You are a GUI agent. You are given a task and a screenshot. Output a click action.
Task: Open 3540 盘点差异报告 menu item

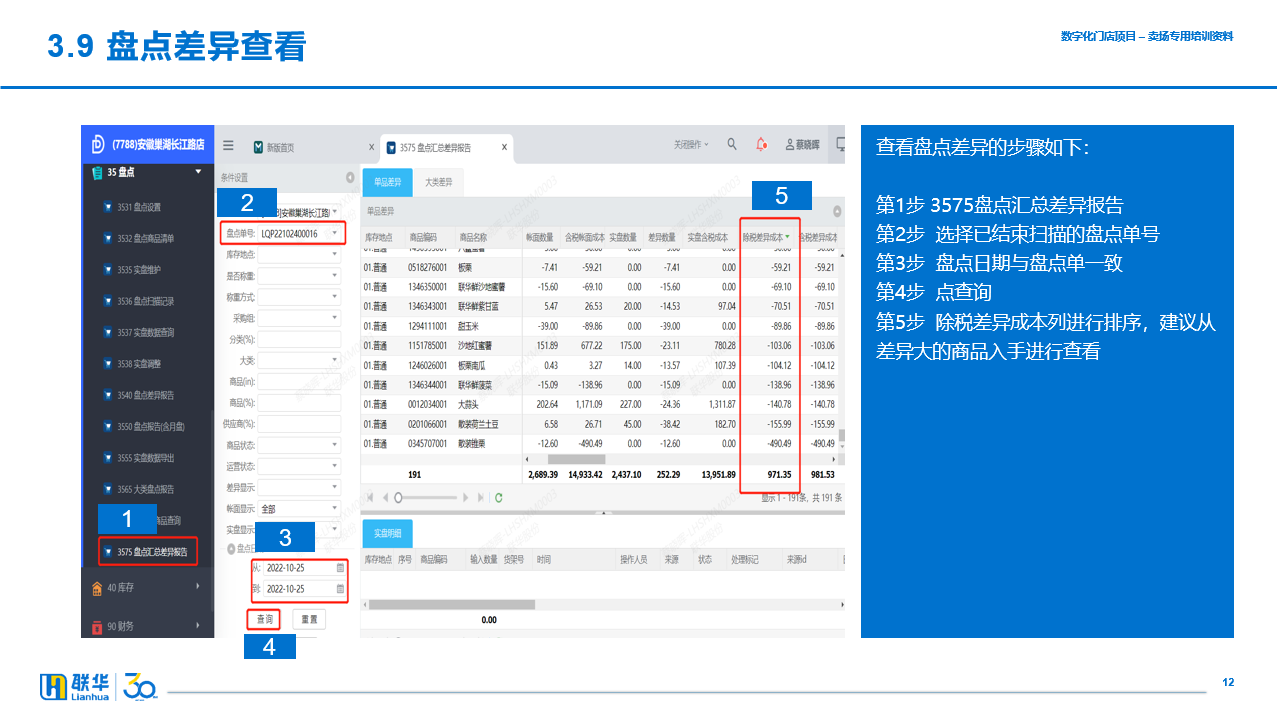point(145,395)
